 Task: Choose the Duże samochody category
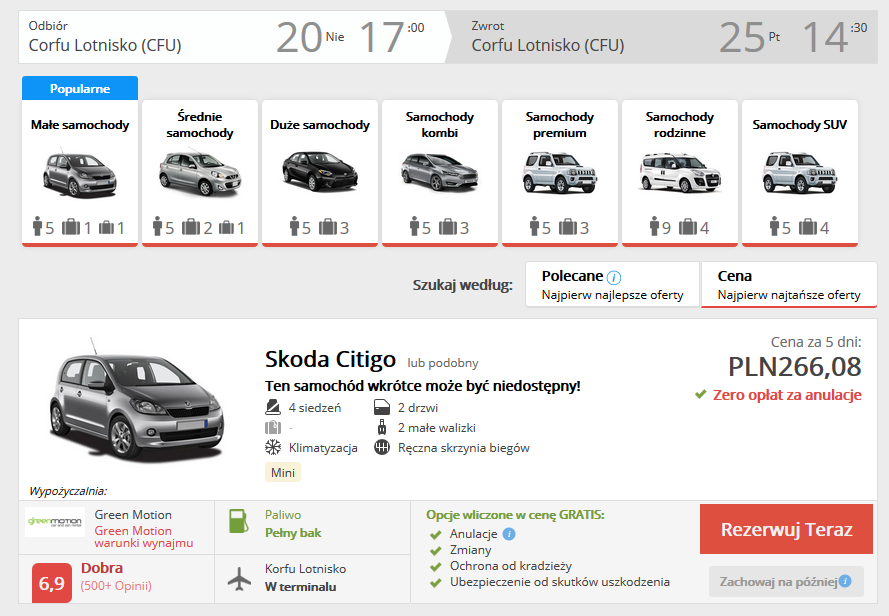320,173
